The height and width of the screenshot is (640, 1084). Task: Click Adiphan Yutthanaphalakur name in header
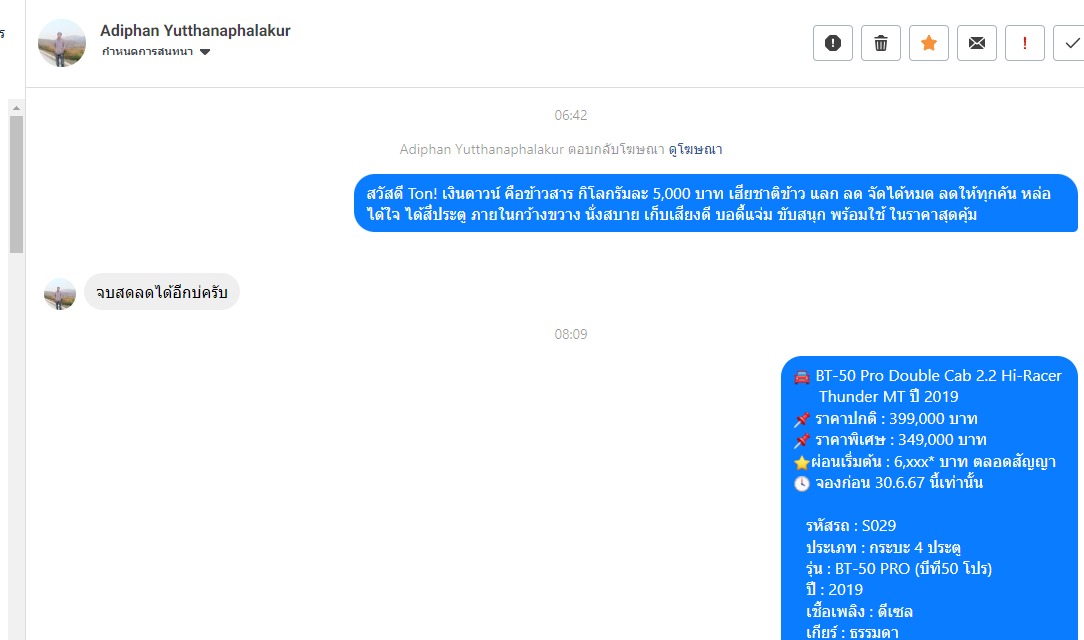pyautogui.click(x=195, y=30)
